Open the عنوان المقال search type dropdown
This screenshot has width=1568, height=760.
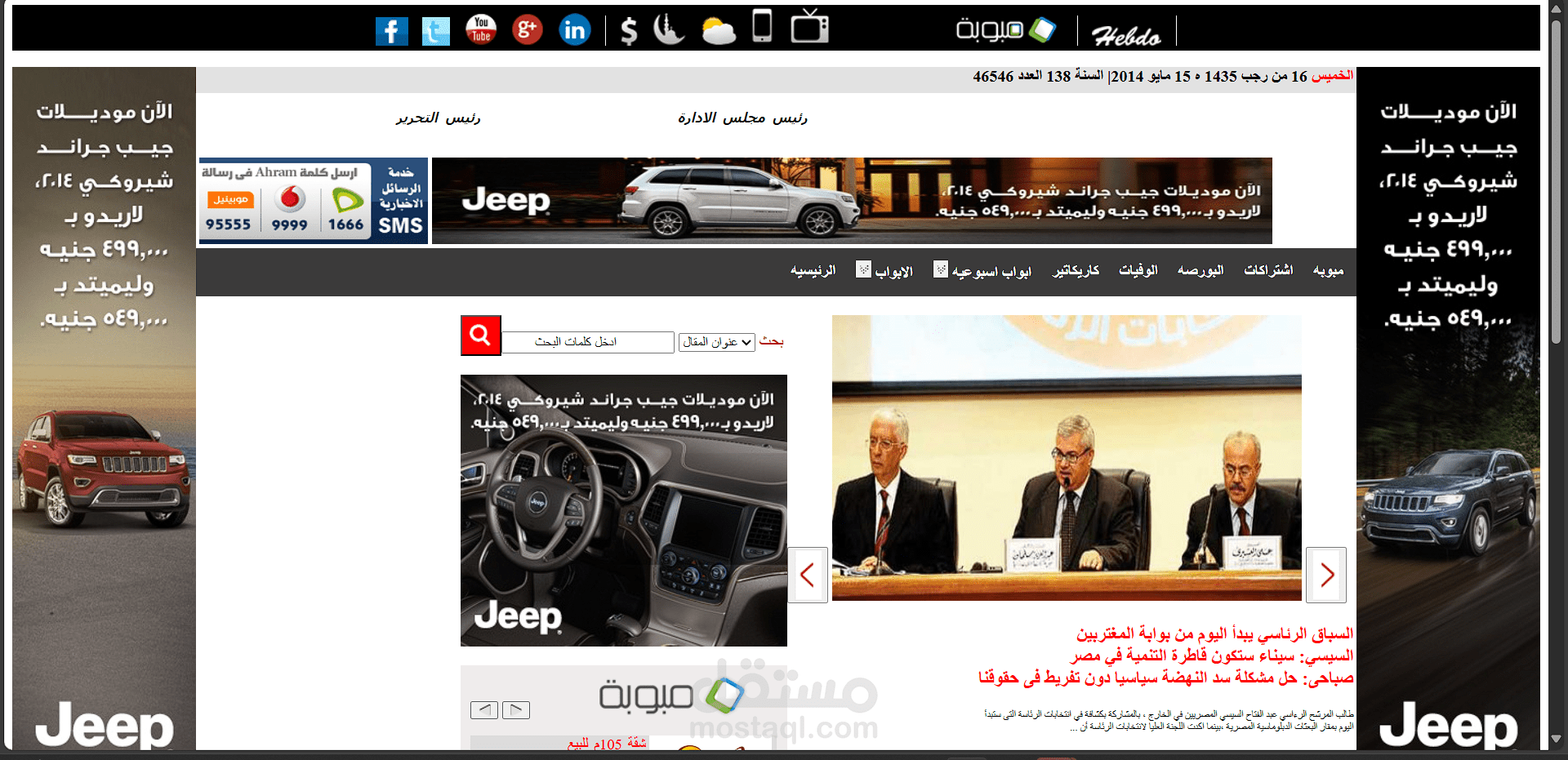point(716,342)
